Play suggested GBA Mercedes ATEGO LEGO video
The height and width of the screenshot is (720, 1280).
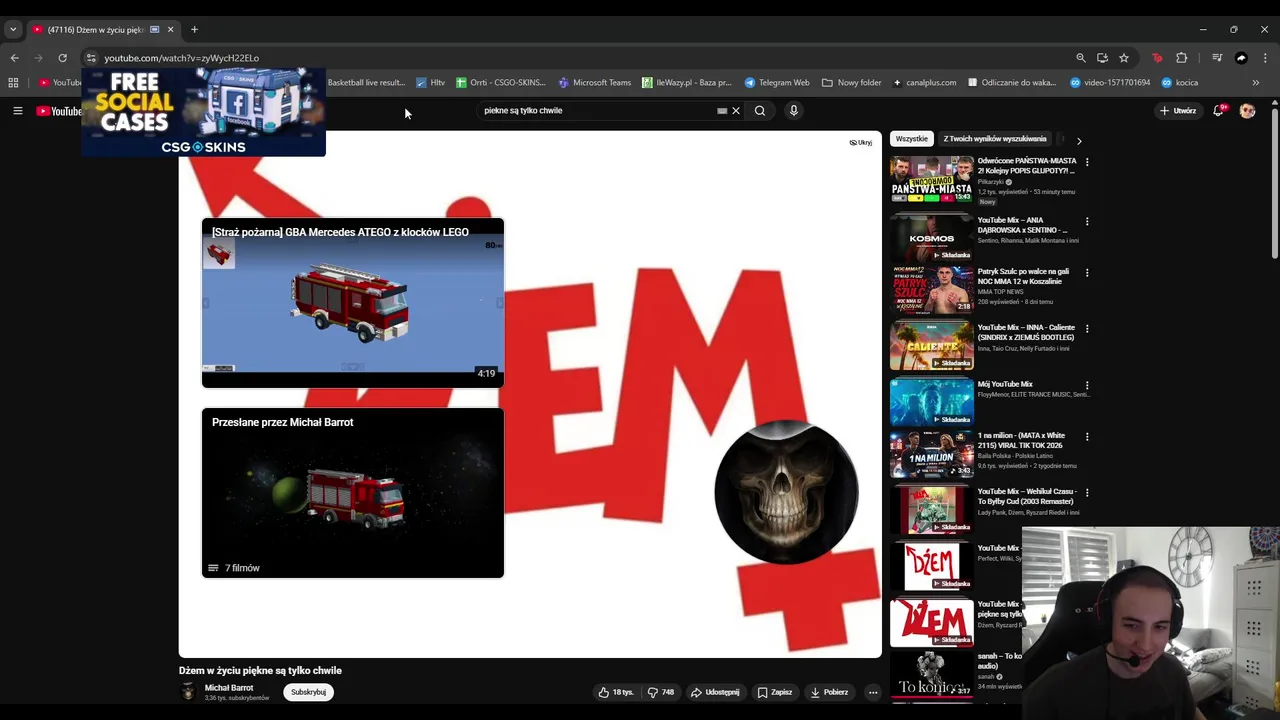[x=353, y=302]
